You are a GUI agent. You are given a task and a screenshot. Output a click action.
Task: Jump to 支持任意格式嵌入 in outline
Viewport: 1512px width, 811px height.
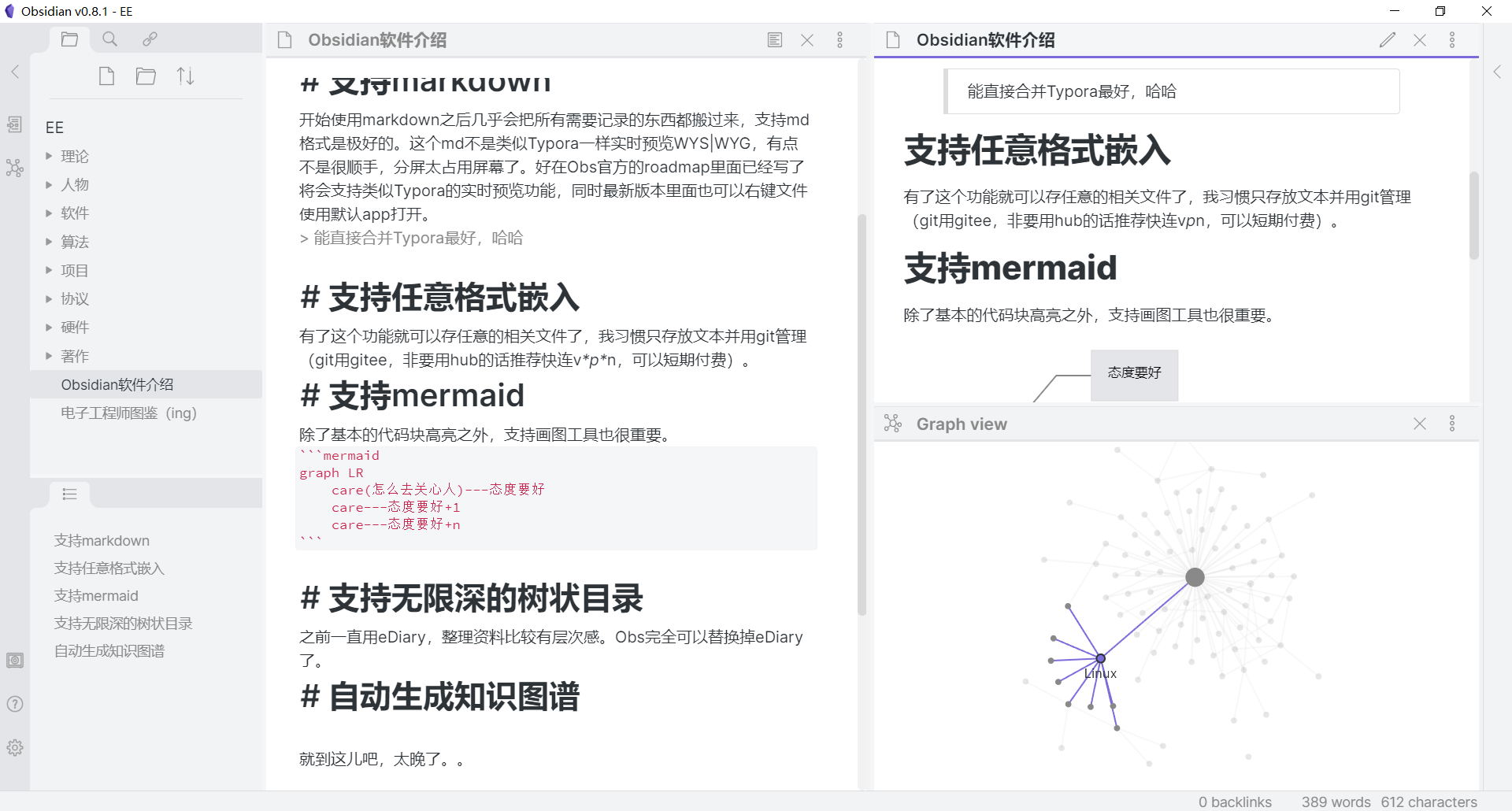point(109,568)
